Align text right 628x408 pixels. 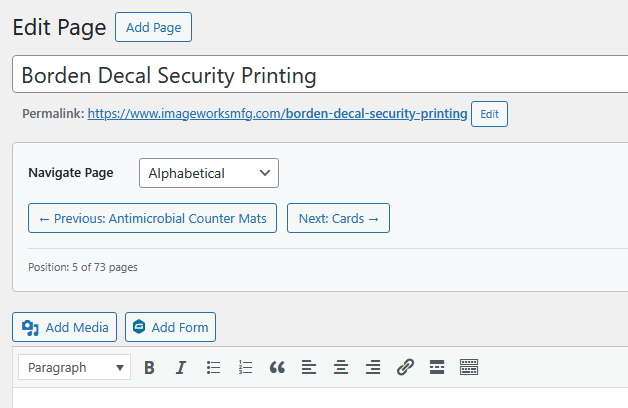tap(373, 367)
